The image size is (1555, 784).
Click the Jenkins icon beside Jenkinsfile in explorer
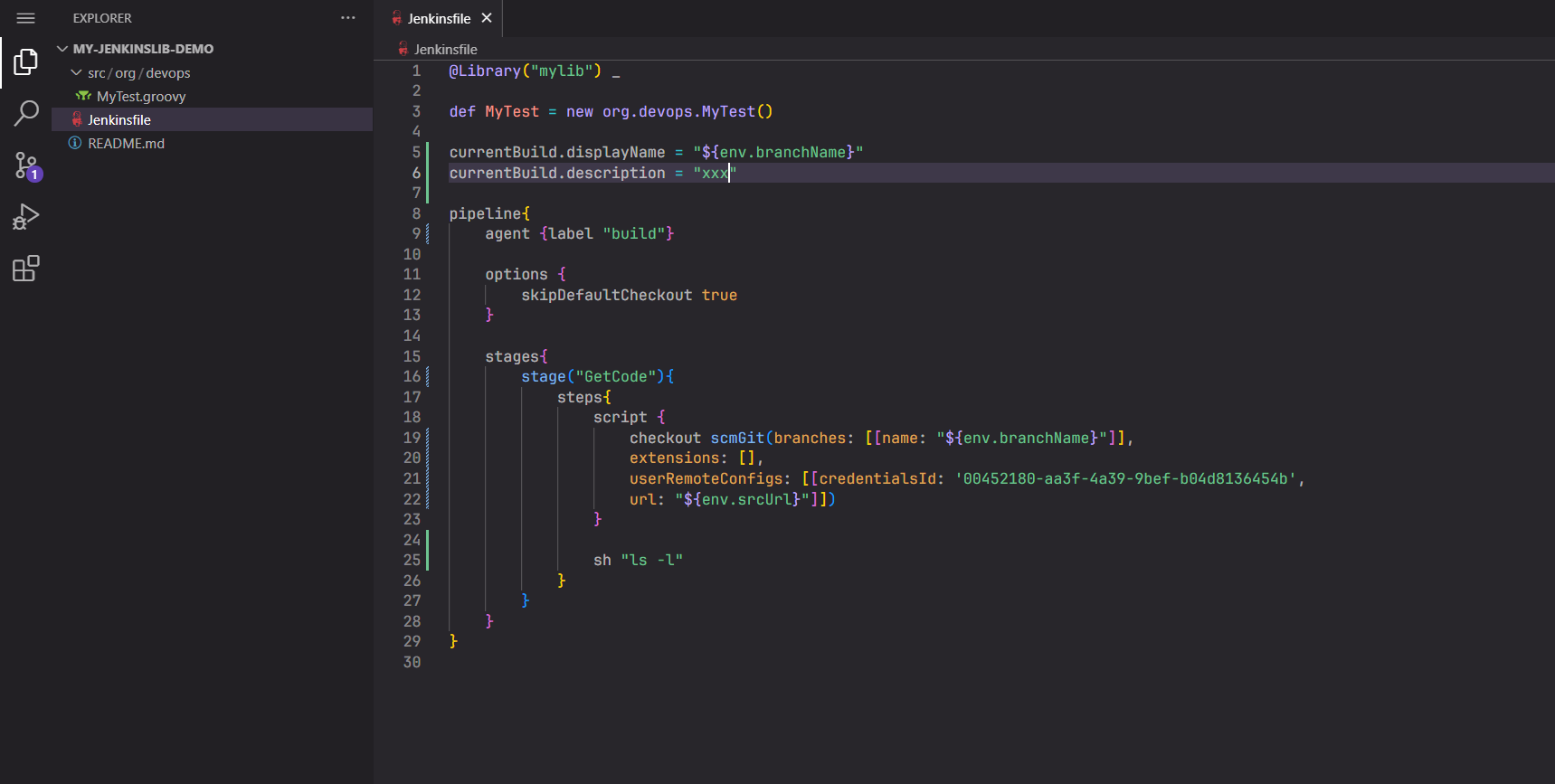pyautogui.click(x=77, y=119)
